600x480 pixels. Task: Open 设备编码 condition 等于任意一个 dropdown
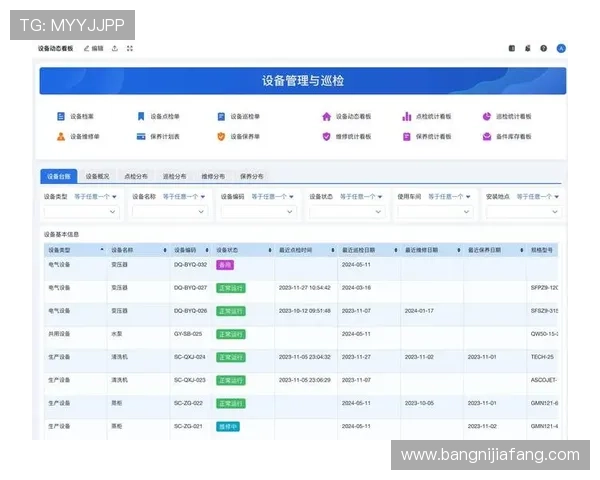pyautogui.click(x=272, y=197)
